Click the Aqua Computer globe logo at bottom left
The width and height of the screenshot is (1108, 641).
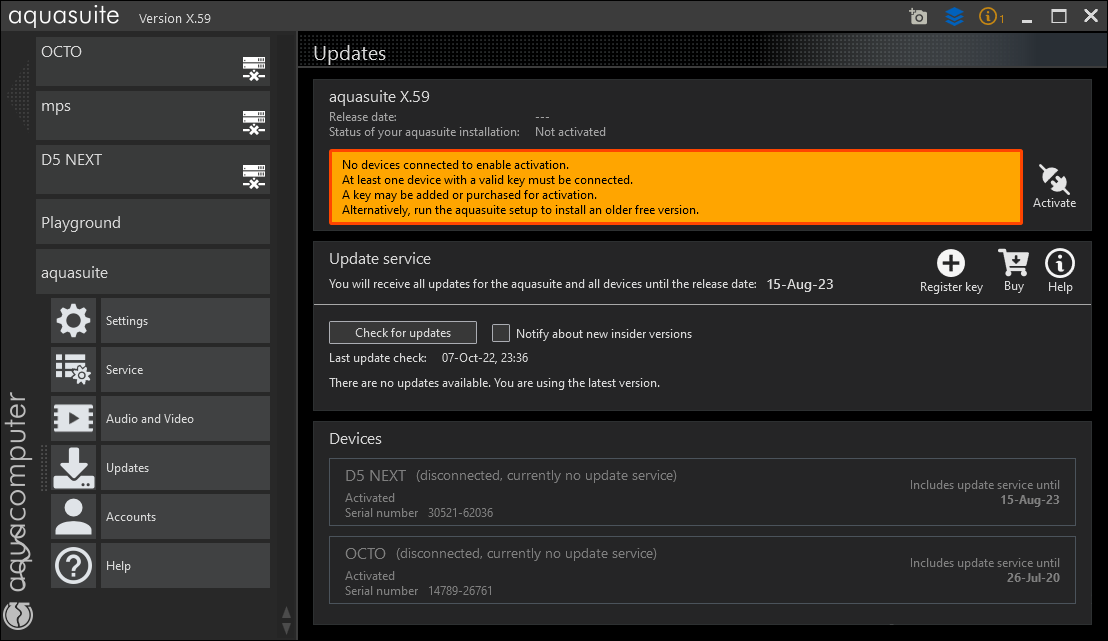18,615
